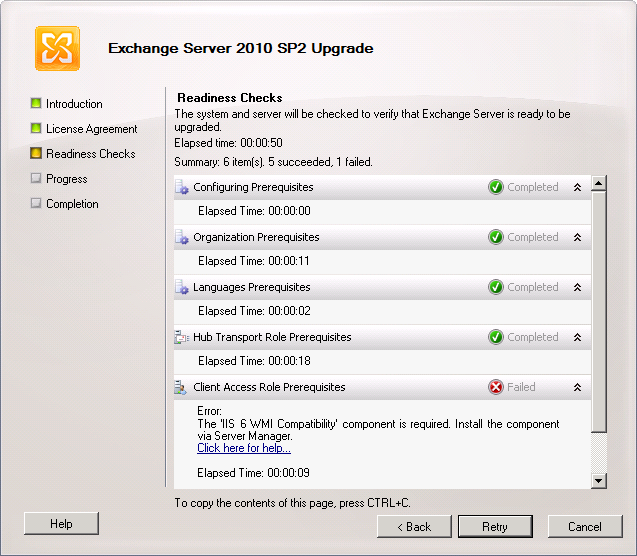Click the 'Readiness Checks' page heading

click(230, 98)
